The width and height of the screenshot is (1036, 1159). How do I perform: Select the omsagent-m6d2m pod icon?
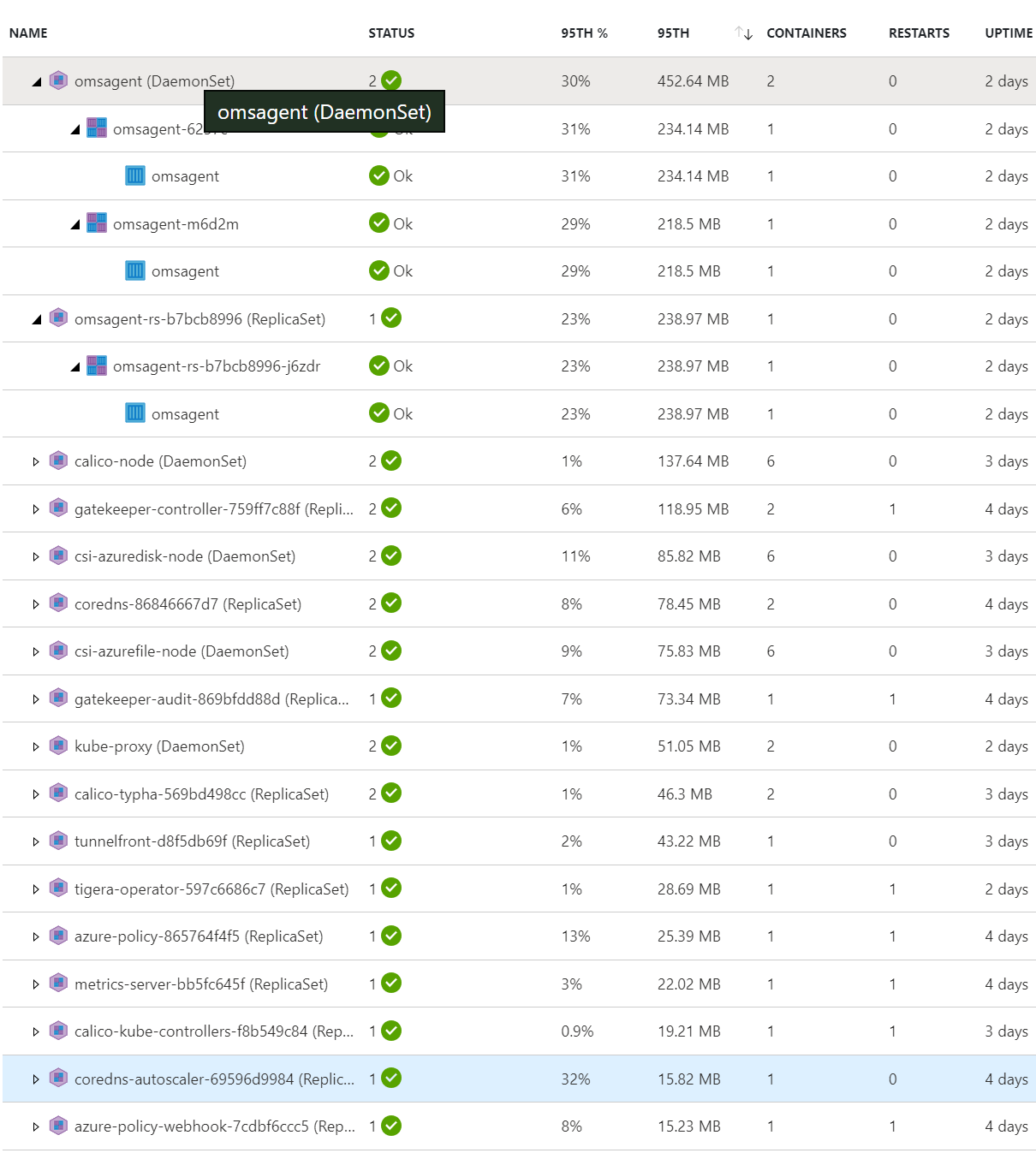point(97,223)
